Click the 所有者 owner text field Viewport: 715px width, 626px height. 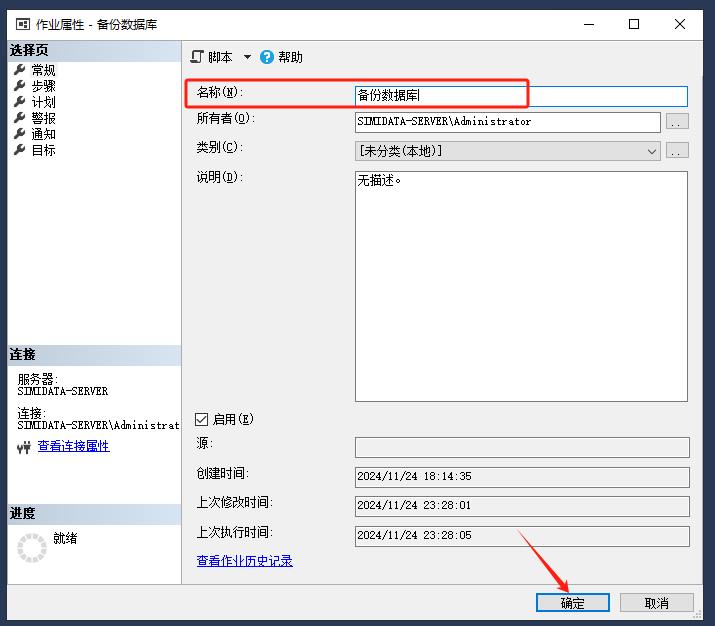tap(508, 122)
